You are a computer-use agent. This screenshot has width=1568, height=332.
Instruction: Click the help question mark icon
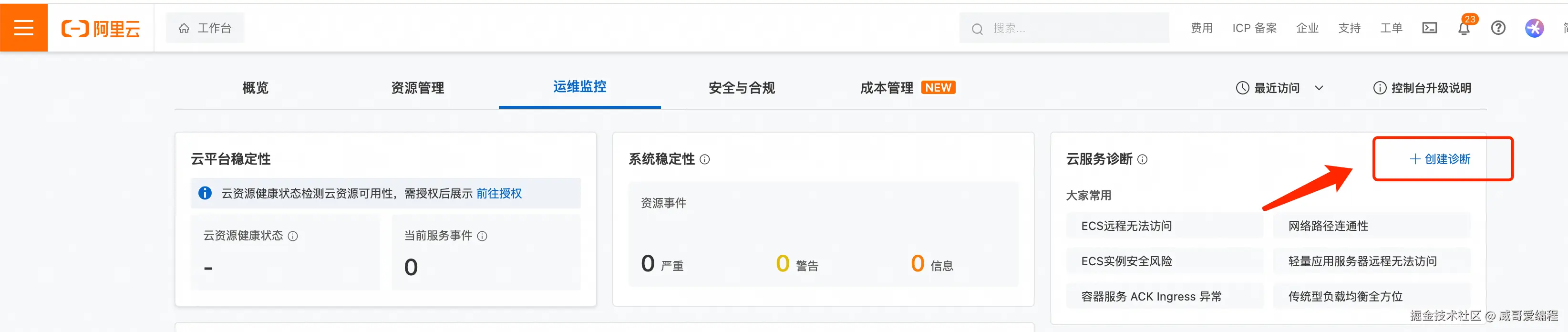point(1498,28)
